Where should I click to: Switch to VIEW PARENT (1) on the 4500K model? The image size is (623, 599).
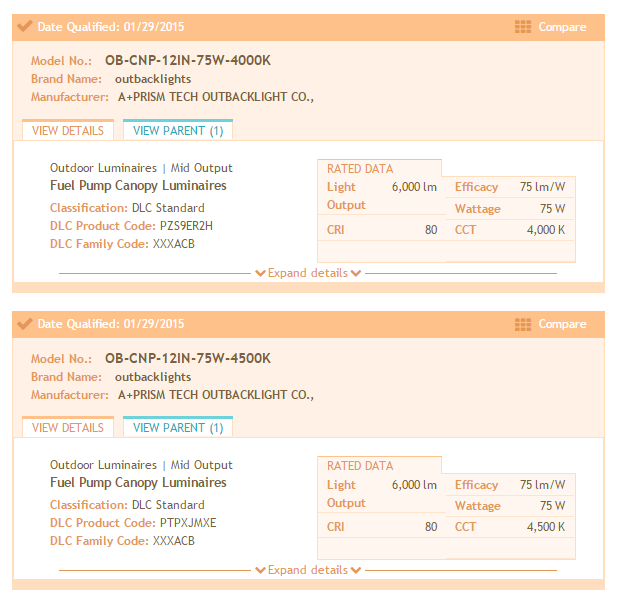pyautogui.click(x=178, y=427)
